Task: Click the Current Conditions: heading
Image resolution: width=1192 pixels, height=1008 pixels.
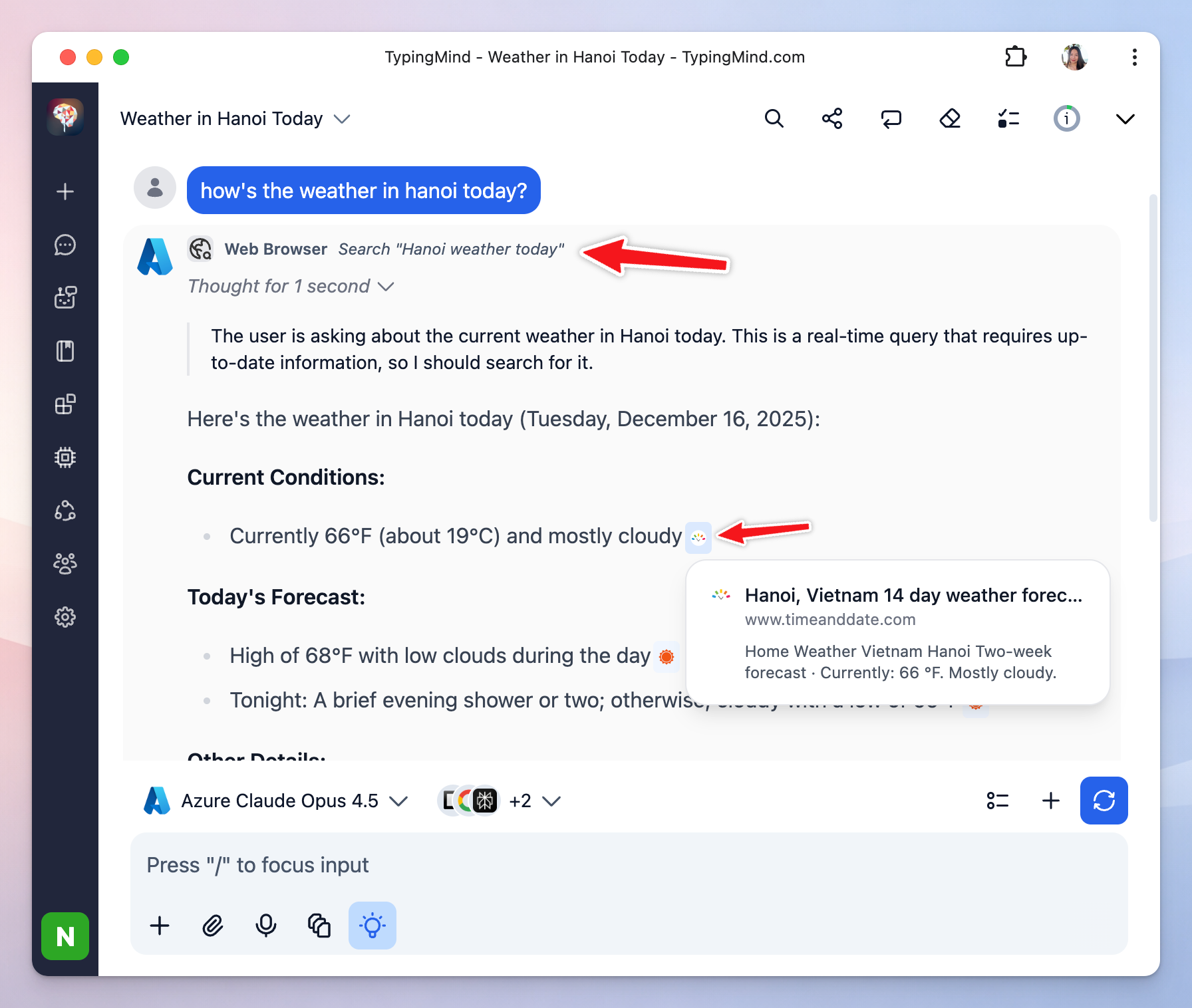Action: pos(286,477)
